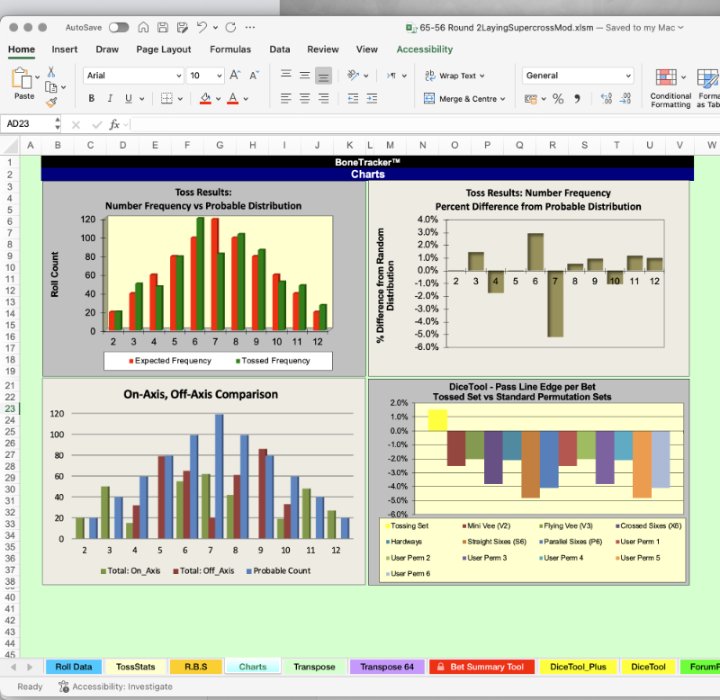Click the Insert Function fx icon
This screenshot has width=720, height=700.
click(115, 125)
